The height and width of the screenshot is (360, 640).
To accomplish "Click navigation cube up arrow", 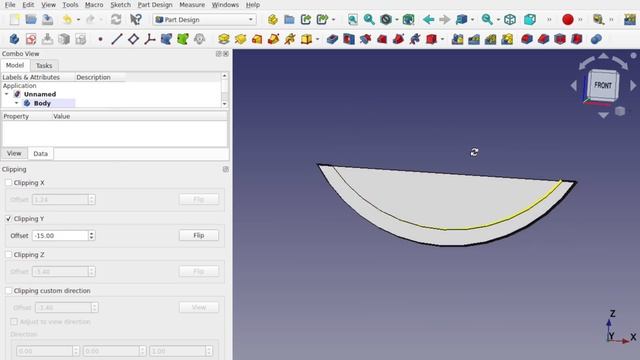I will (604, 56).
